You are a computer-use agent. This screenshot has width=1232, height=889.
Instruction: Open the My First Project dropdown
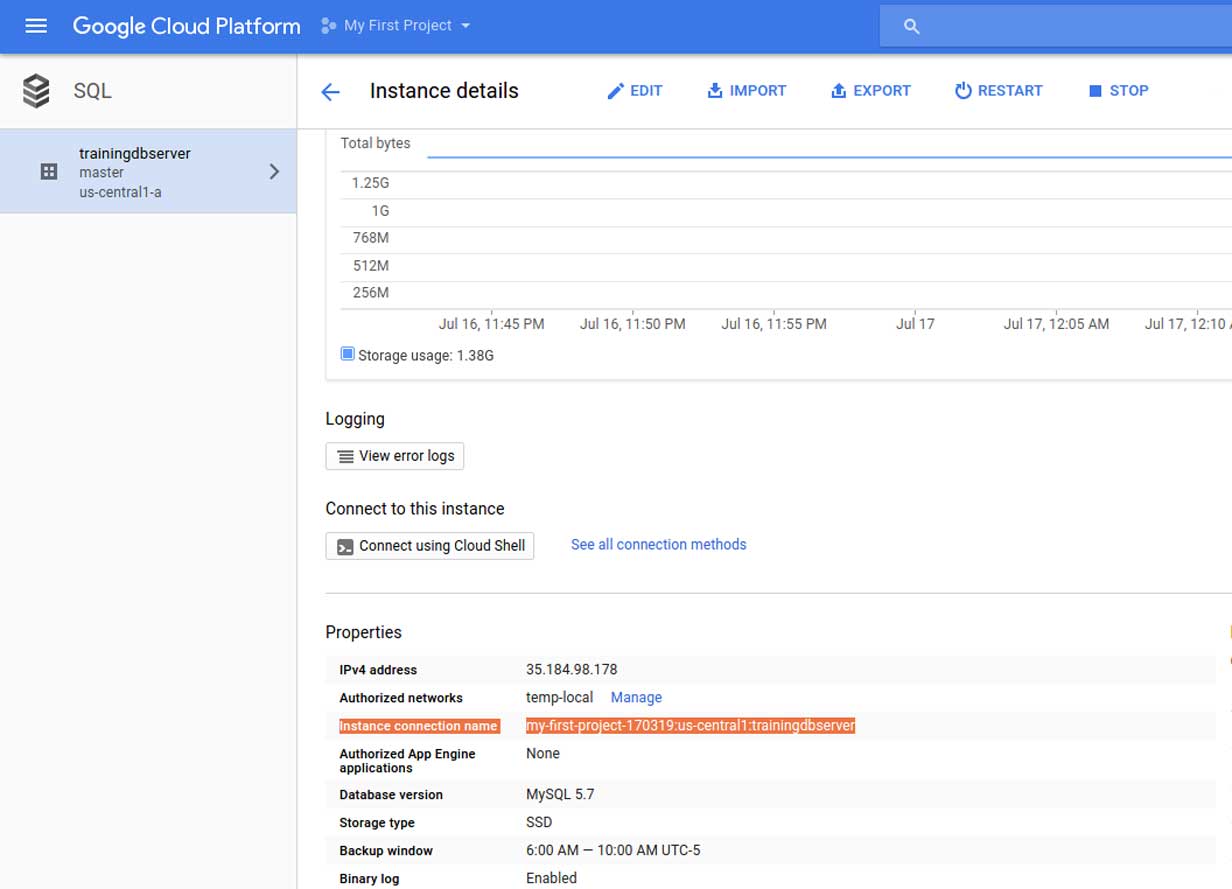click(x=397, y=26)
